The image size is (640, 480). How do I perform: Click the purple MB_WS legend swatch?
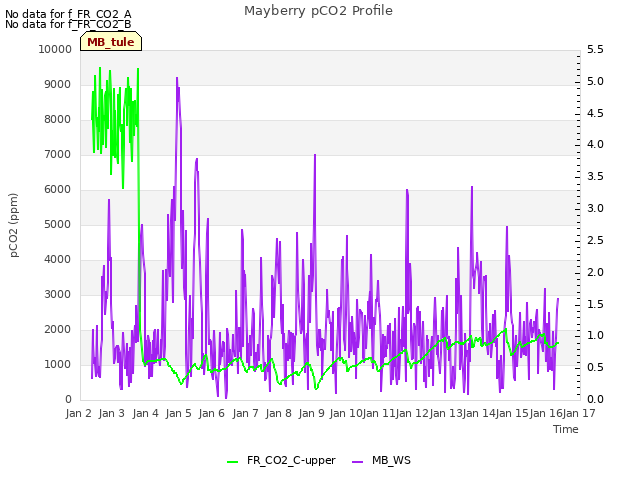point(357,462)
